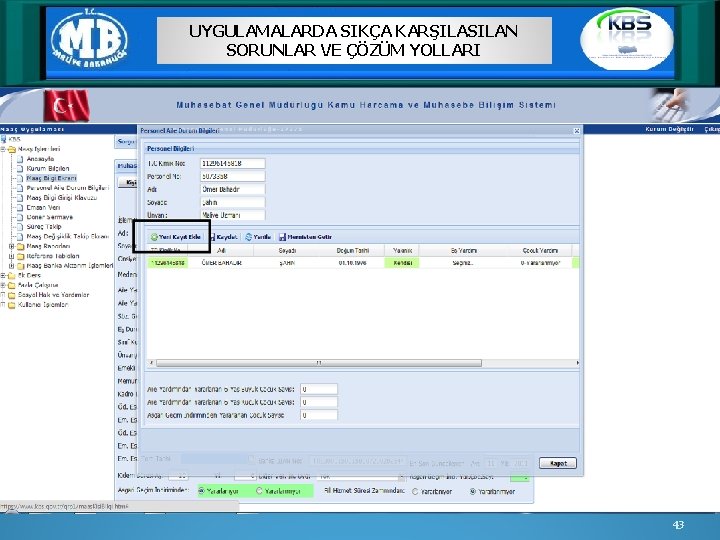Expand the Maaş Raporları tree node

pyautogui.click(x=11, y=247)
